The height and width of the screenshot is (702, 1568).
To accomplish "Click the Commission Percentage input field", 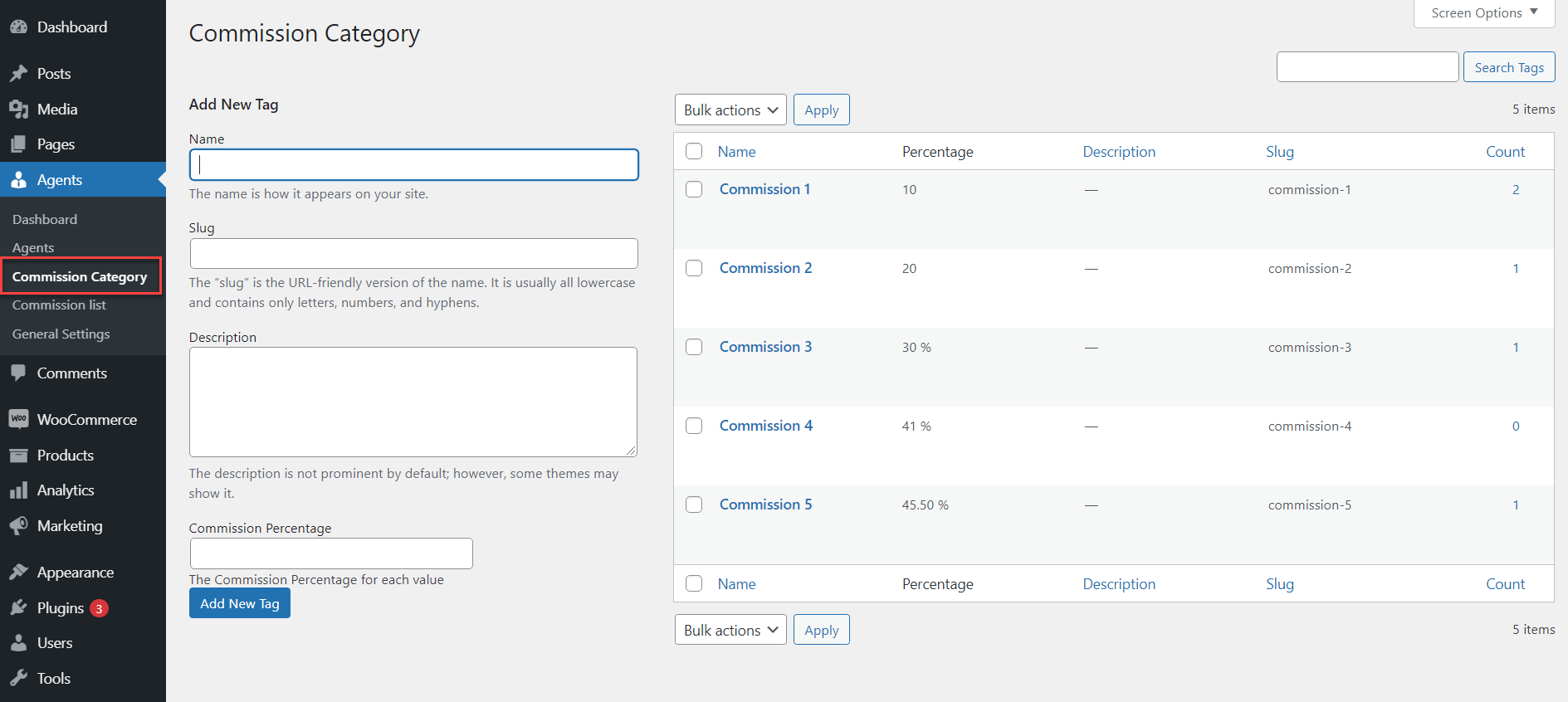I will [331, 553].
